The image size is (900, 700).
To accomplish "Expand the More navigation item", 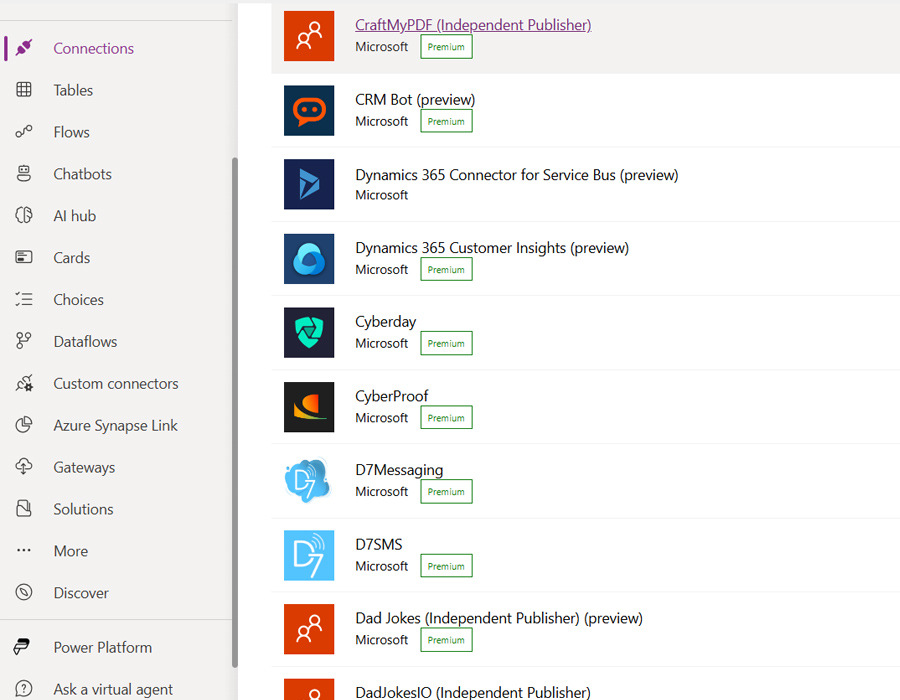I will point(71,551).
